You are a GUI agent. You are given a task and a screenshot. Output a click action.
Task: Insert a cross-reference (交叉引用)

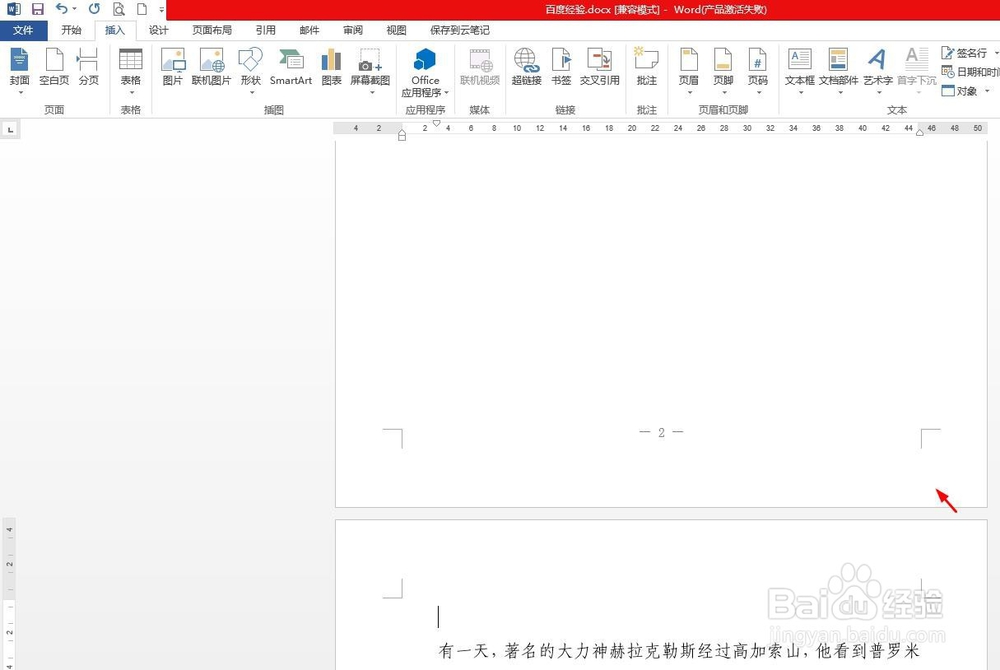coord(599,68)
